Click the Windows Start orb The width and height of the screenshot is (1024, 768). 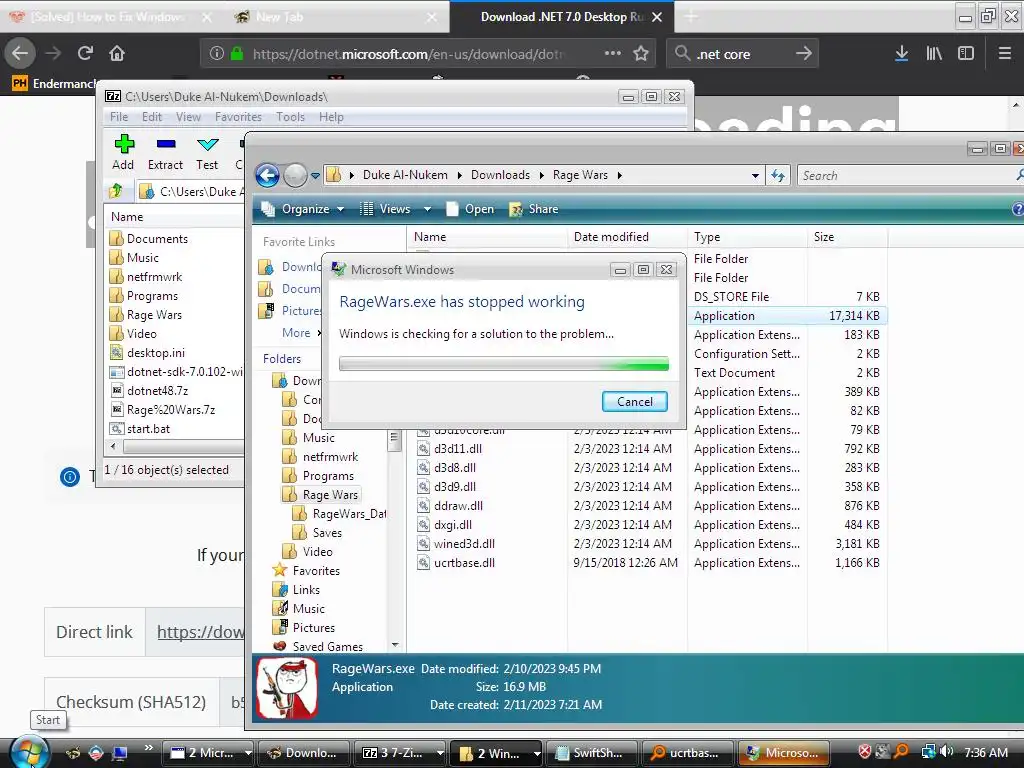pyautogui.click(x=28, y=752)
